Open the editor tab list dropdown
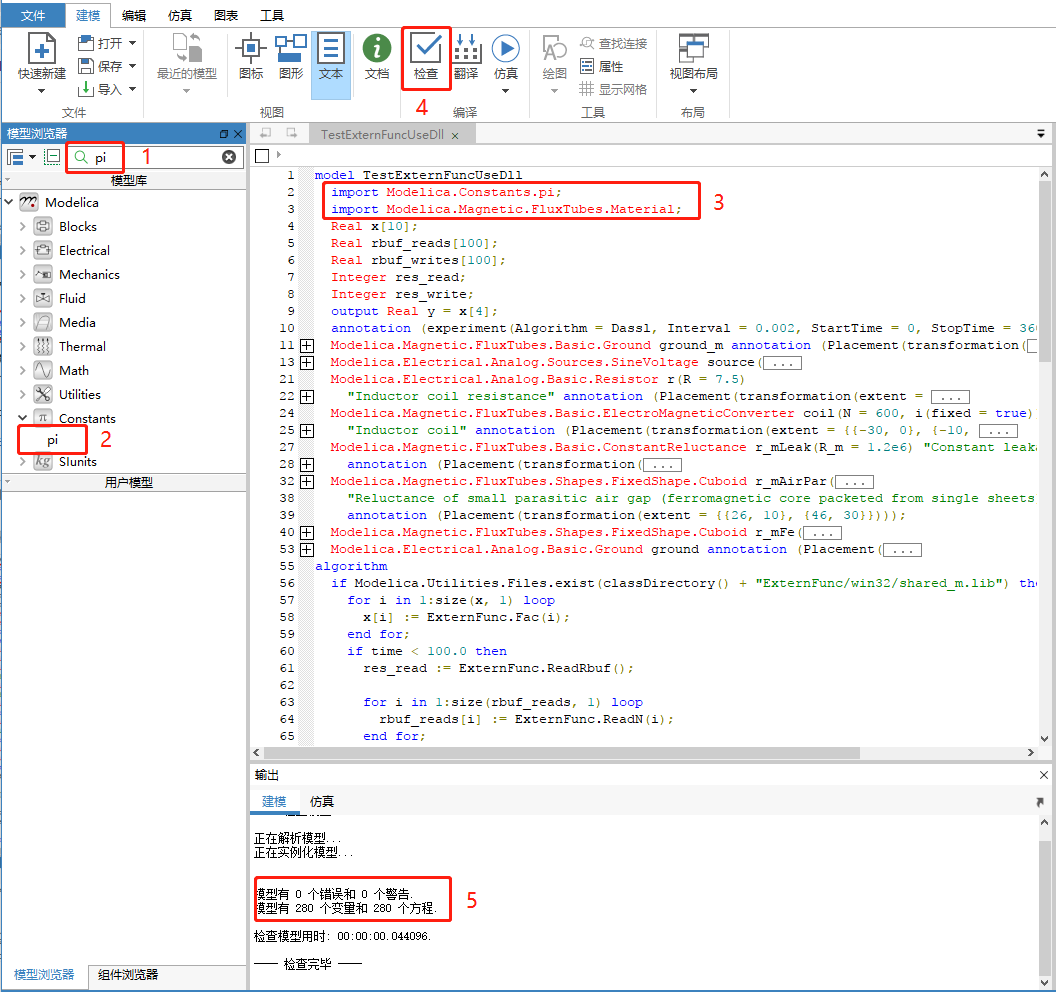Screen dimensions: 1056x992 point(1041,133)
